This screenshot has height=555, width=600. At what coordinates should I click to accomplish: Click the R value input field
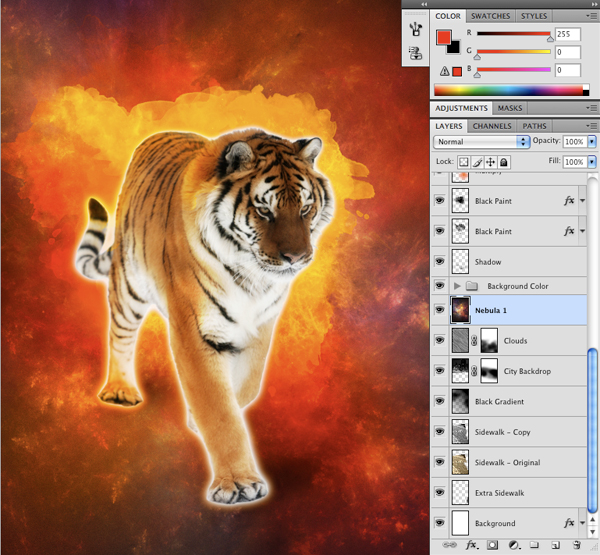pyautogui.click(x=567, y=34)
